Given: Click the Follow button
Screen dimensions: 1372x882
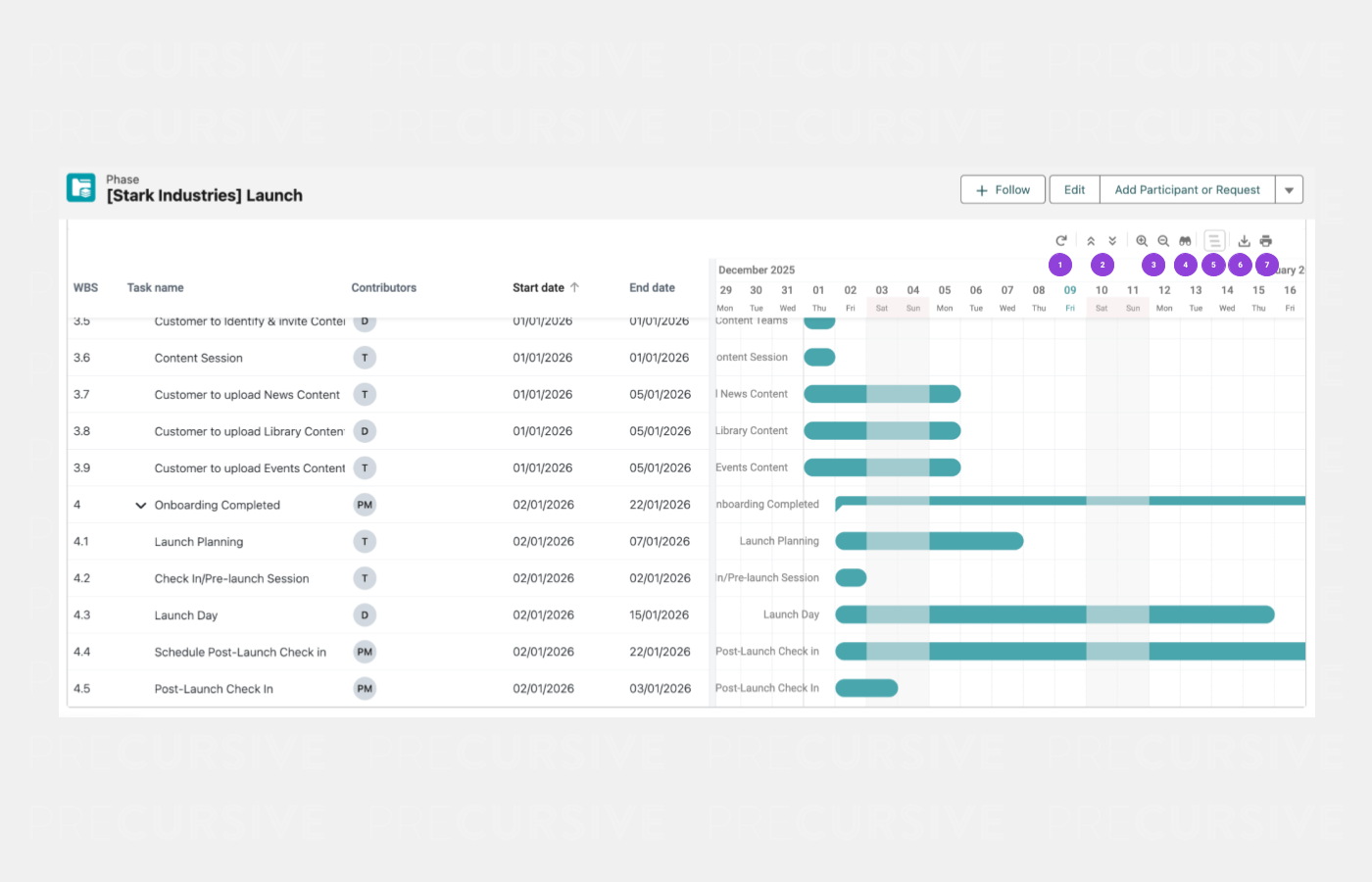Looking at the screenshot, I should click(1003, 190).
